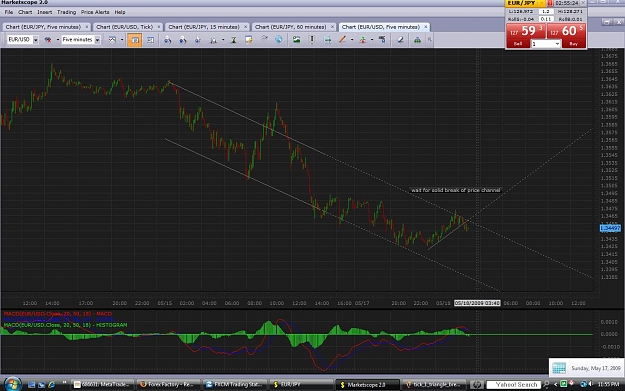This screenshot has width=625, height=391.
Task: Open the File menu
Action: (x=9, y=12)
